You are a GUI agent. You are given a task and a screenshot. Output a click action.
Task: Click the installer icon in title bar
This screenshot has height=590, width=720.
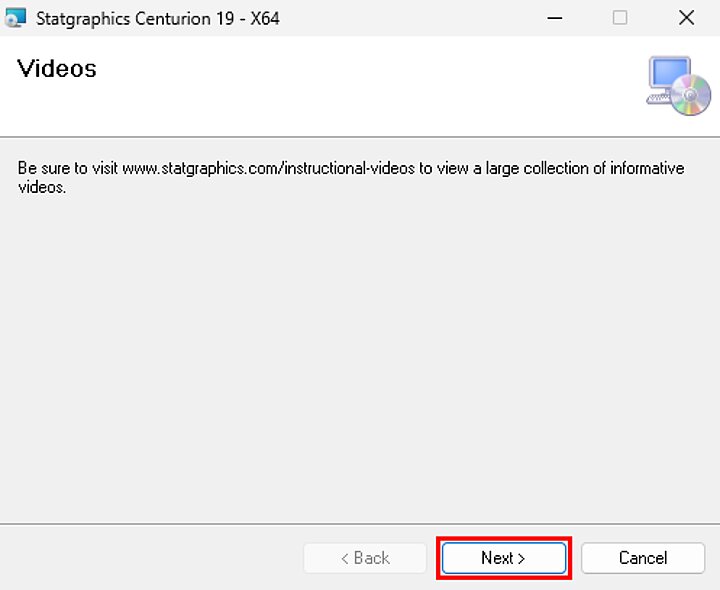[x=15, y=18]
